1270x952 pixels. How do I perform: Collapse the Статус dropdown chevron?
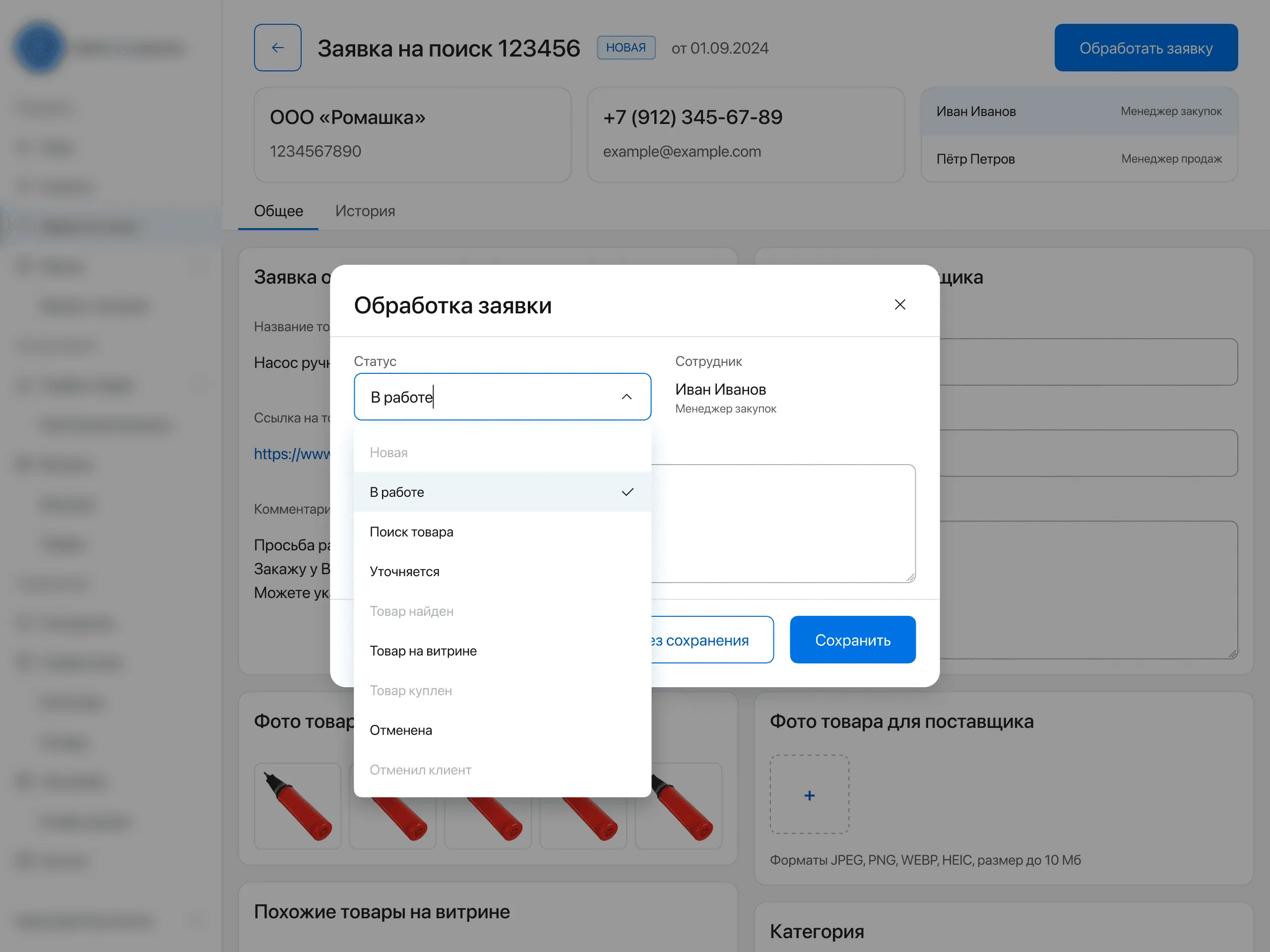(627, 397)
